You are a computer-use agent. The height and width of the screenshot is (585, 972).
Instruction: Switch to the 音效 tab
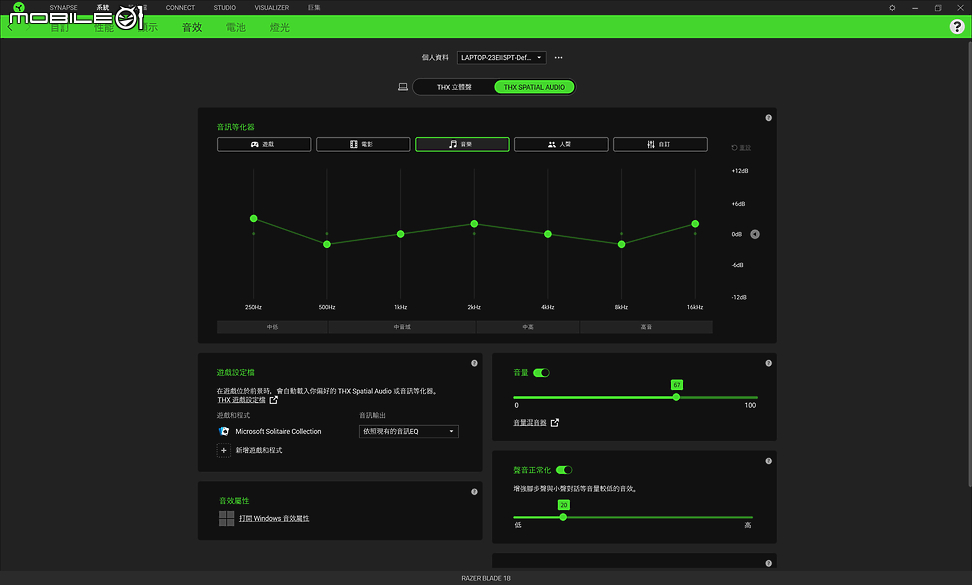192,27
